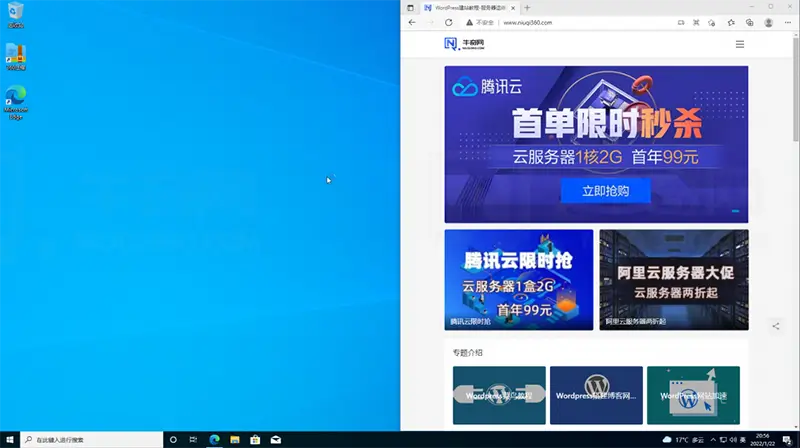This screenshot has height=448, width=800.
Task: Open the website hamburger menu
Action: (x=740, y=44)
